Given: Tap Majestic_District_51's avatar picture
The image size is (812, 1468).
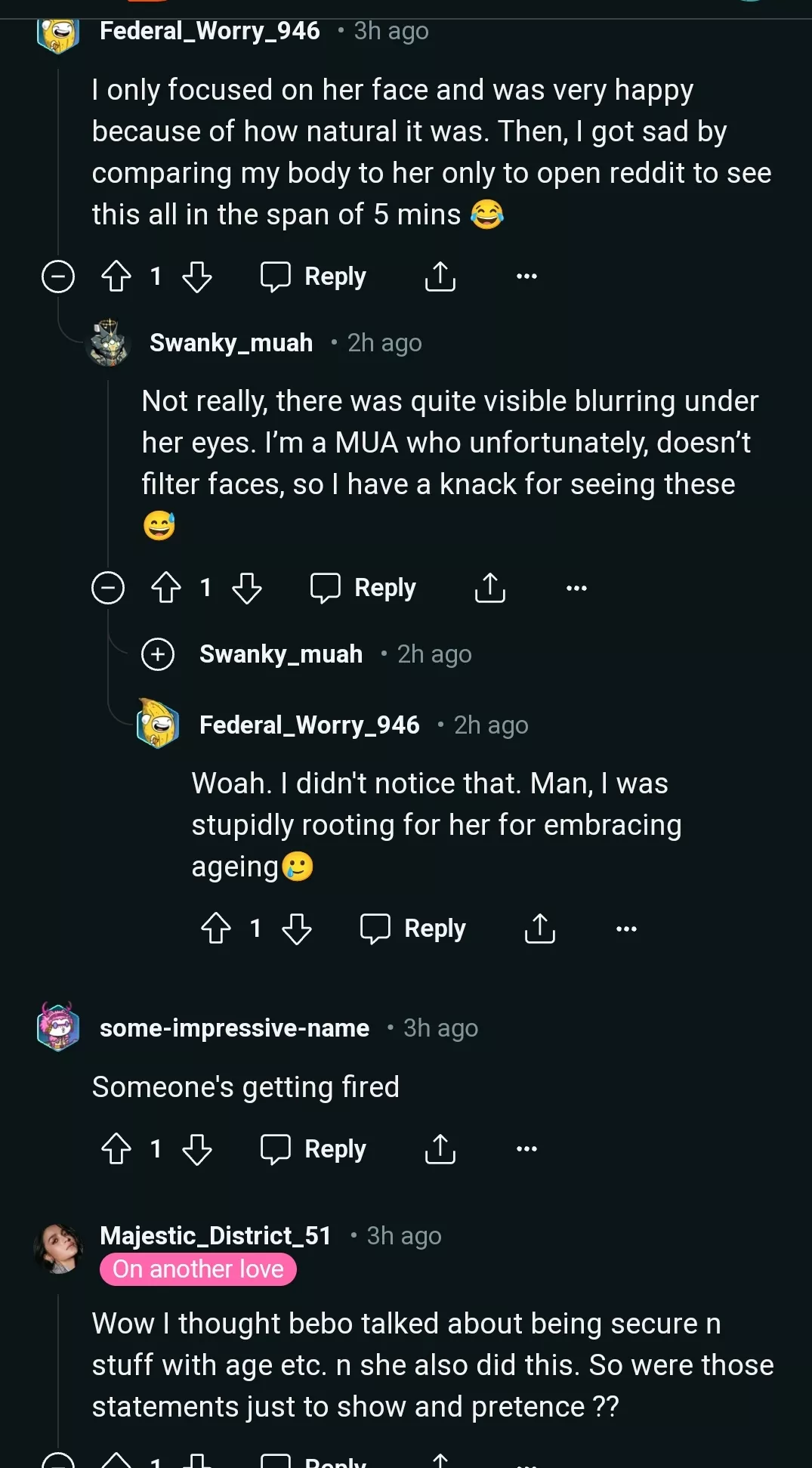Looking at the screenshot, I should click(58, 1247).
